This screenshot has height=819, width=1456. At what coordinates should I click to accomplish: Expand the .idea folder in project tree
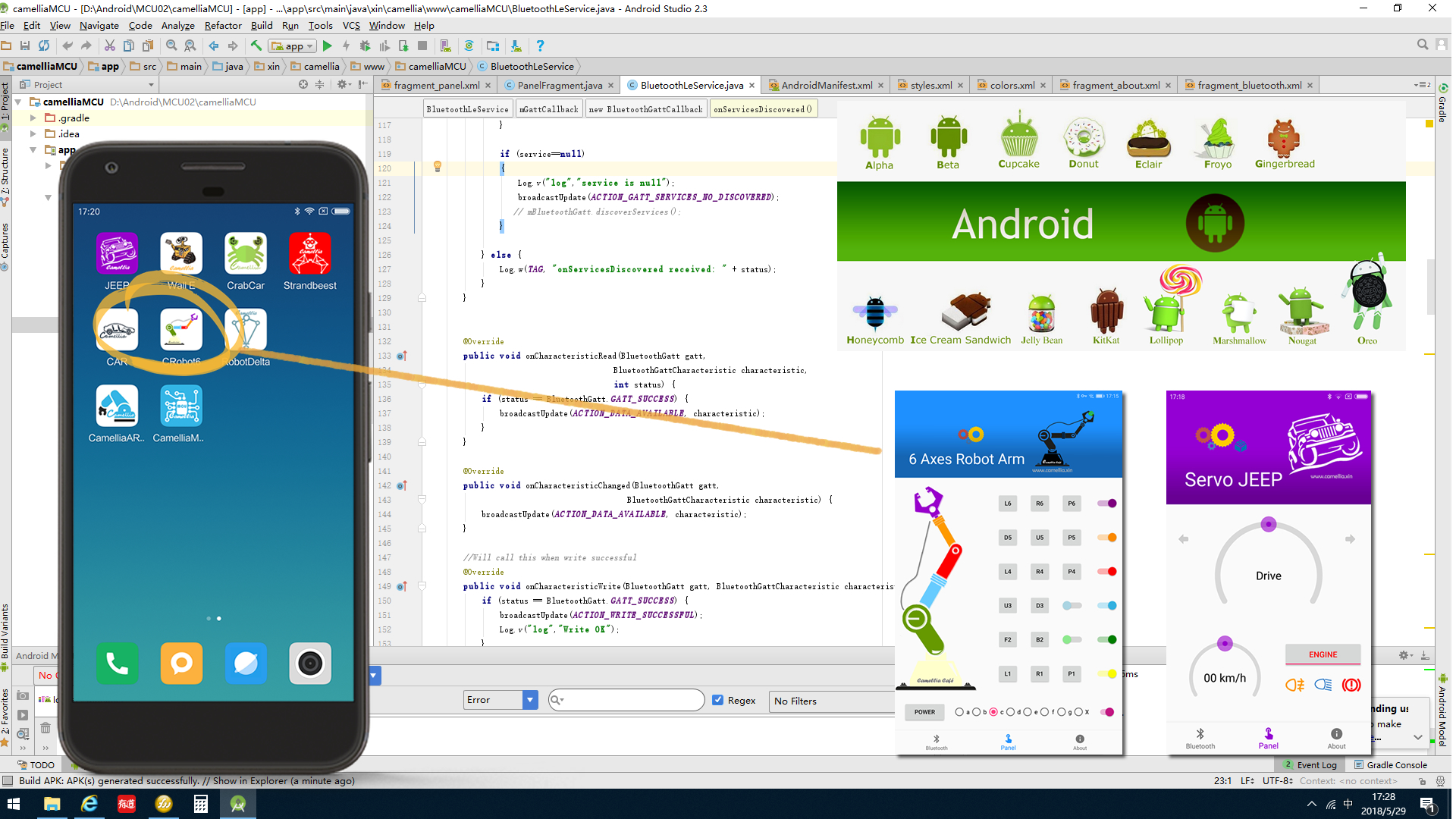click(x=33, y=134)
